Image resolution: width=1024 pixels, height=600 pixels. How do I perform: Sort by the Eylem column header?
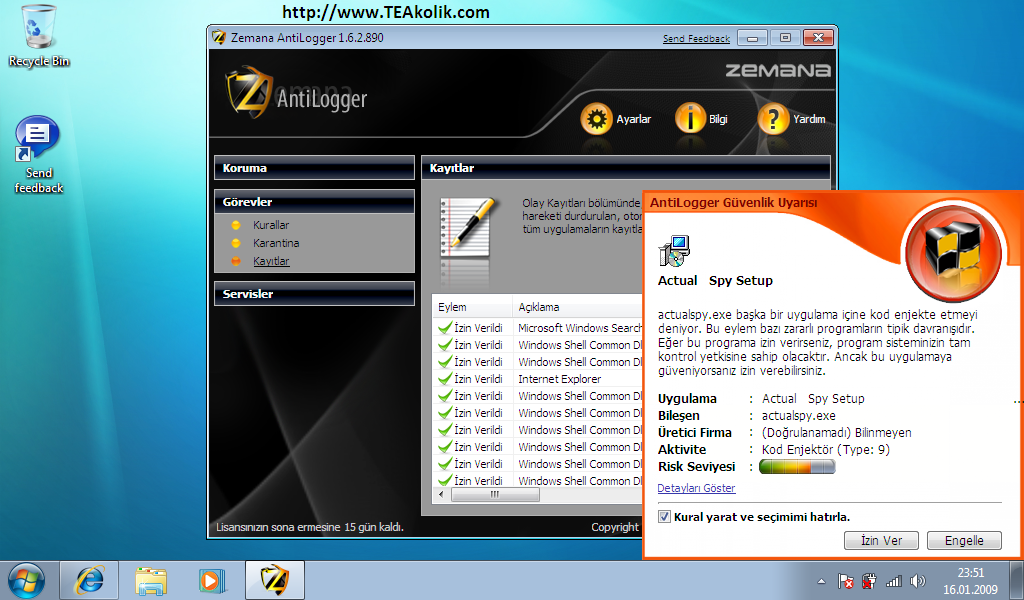point(472,307)
